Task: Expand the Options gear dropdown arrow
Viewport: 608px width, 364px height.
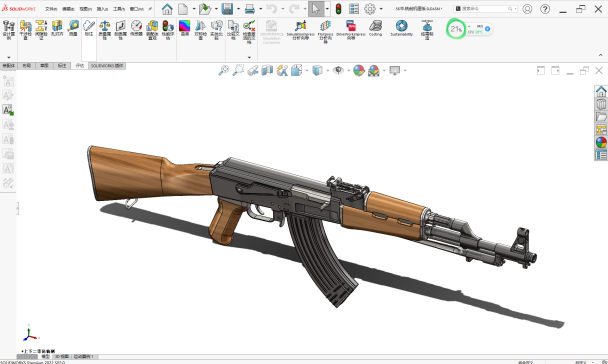Action: click(x=381, y=9)
